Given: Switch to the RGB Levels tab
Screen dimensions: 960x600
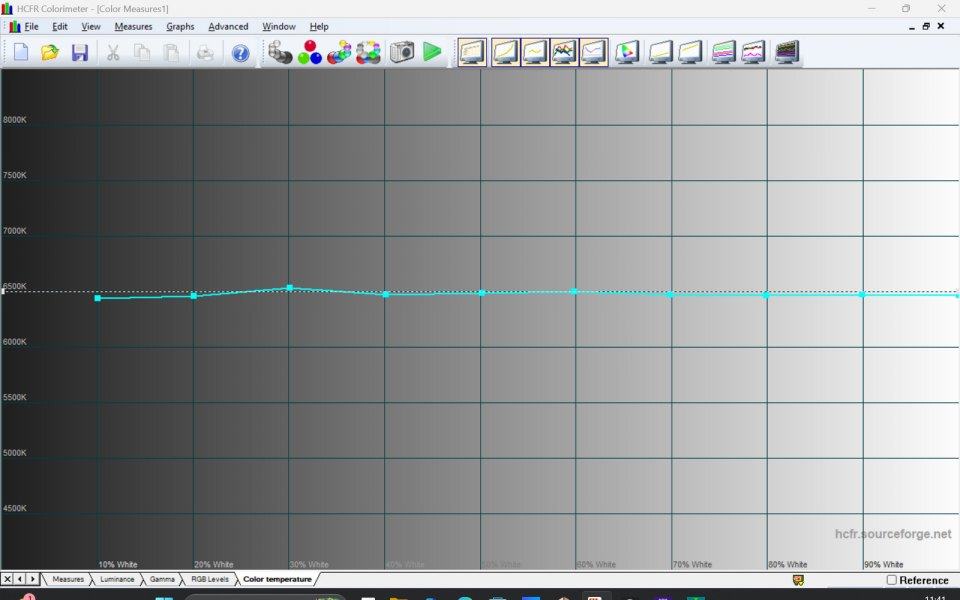Looking at the screenshot, I should 210,579.
